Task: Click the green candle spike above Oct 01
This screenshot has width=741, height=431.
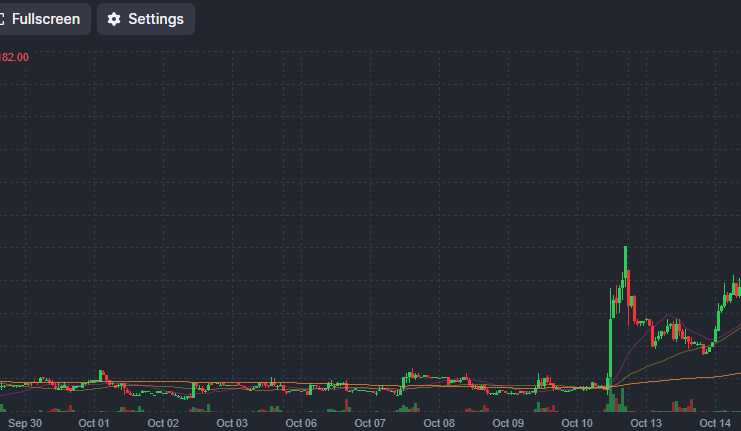Action: coord(101,374)
